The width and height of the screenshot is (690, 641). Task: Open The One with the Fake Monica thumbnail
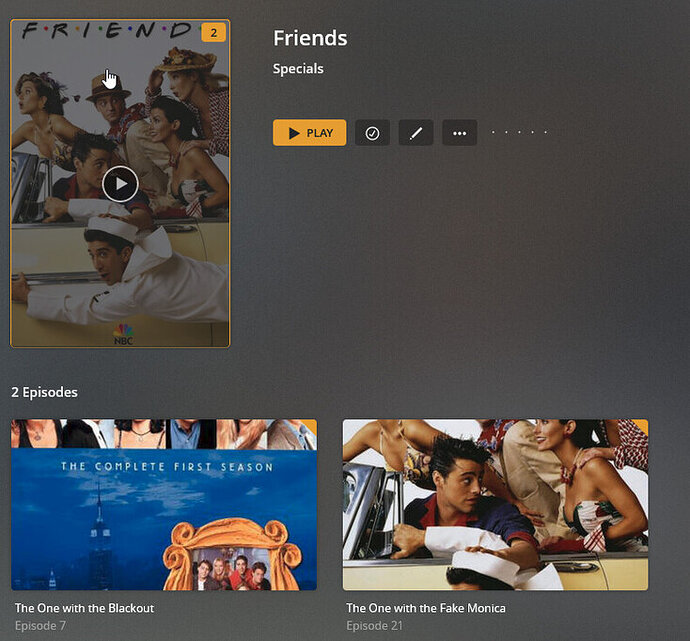coord(495,505)
